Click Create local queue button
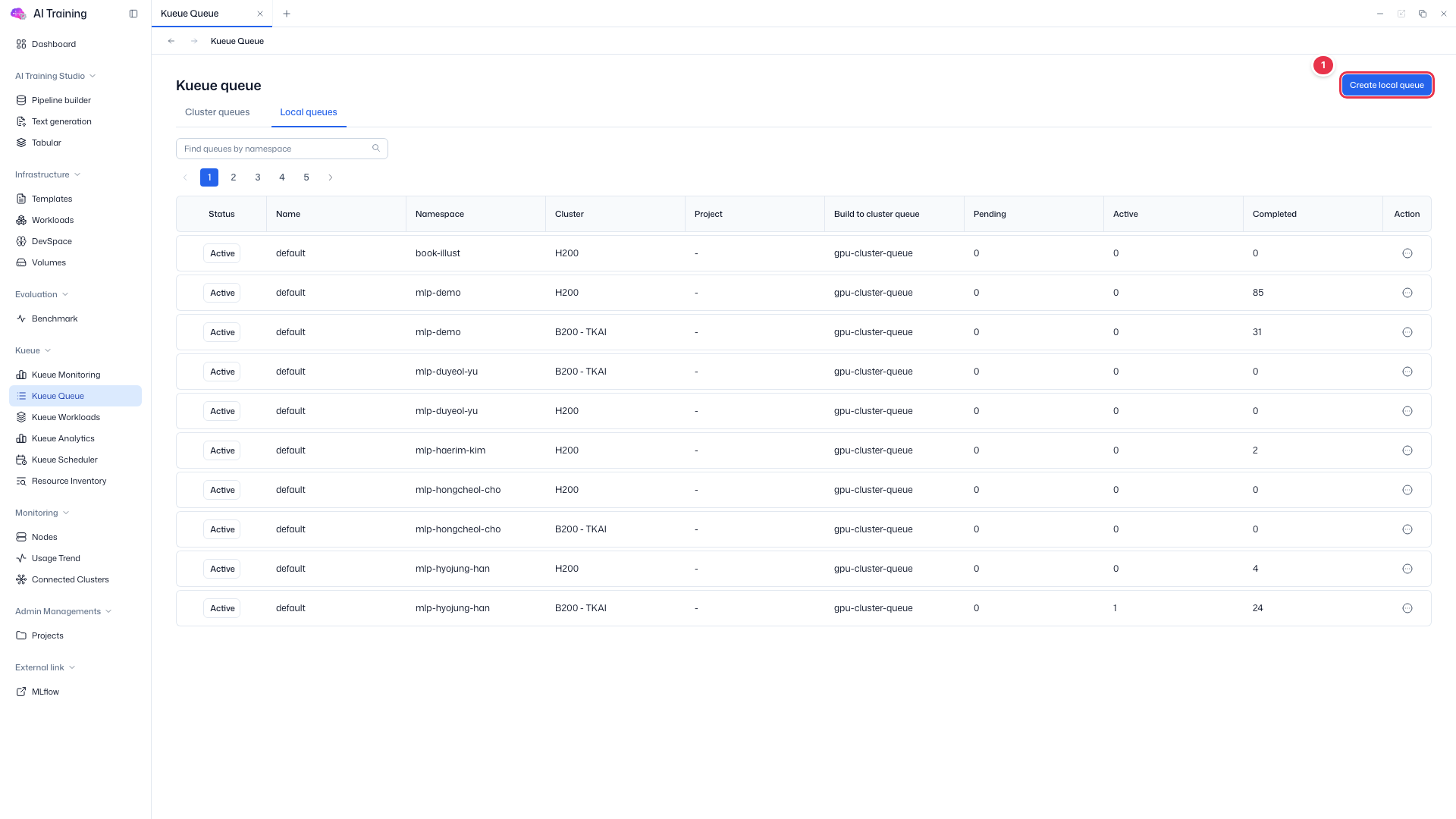Screen dimensions: 1456x819 [x=1386, y=85]
